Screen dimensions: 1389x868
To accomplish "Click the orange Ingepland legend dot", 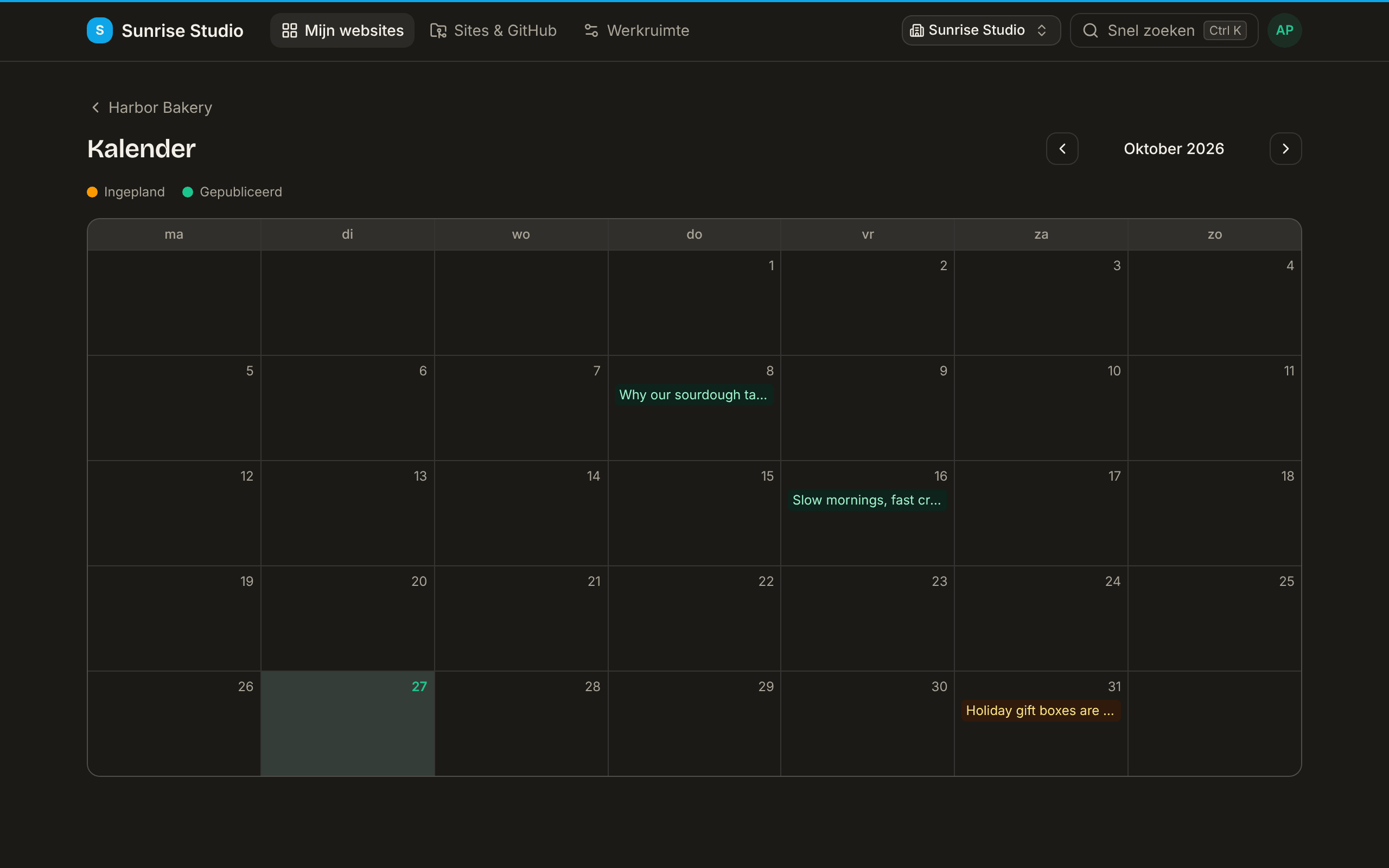I will click(x=92, y=192).
